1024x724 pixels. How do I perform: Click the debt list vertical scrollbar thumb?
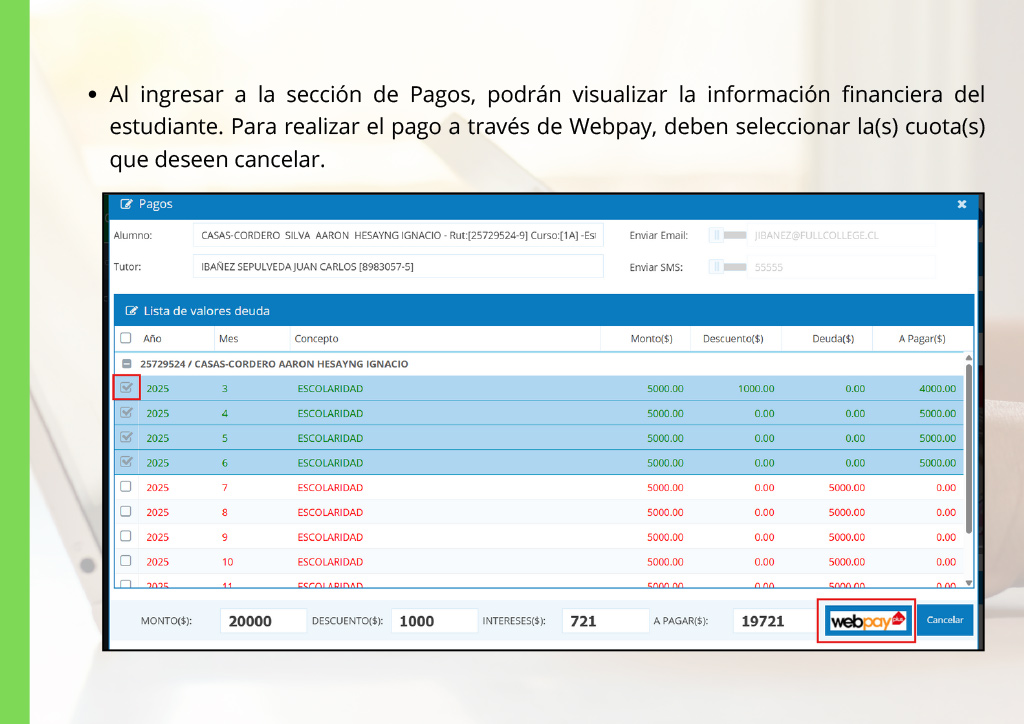(x=968, y=449)
